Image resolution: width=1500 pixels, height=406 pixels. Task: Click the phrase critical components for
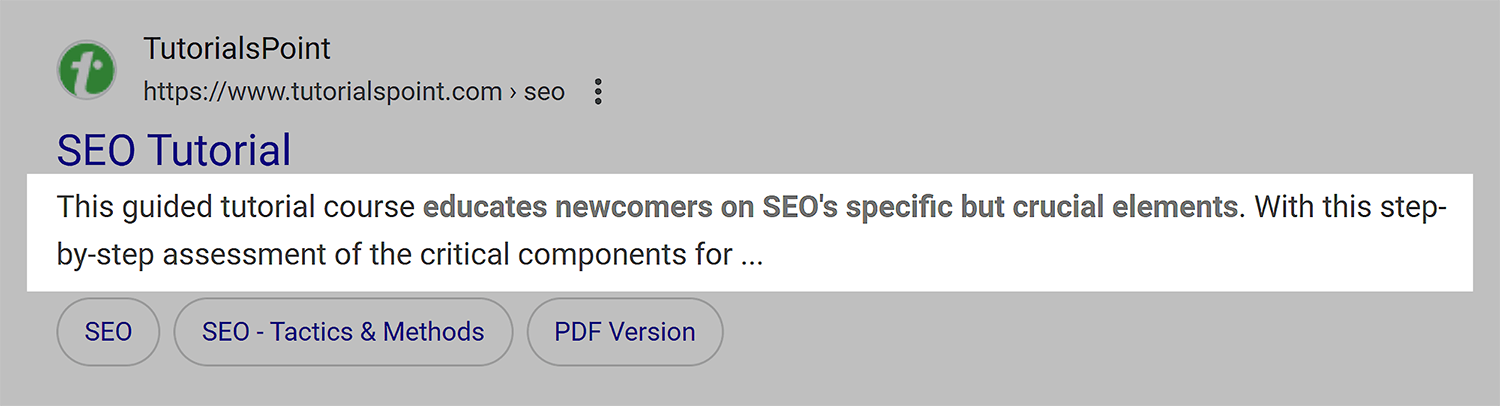point(573,255)
